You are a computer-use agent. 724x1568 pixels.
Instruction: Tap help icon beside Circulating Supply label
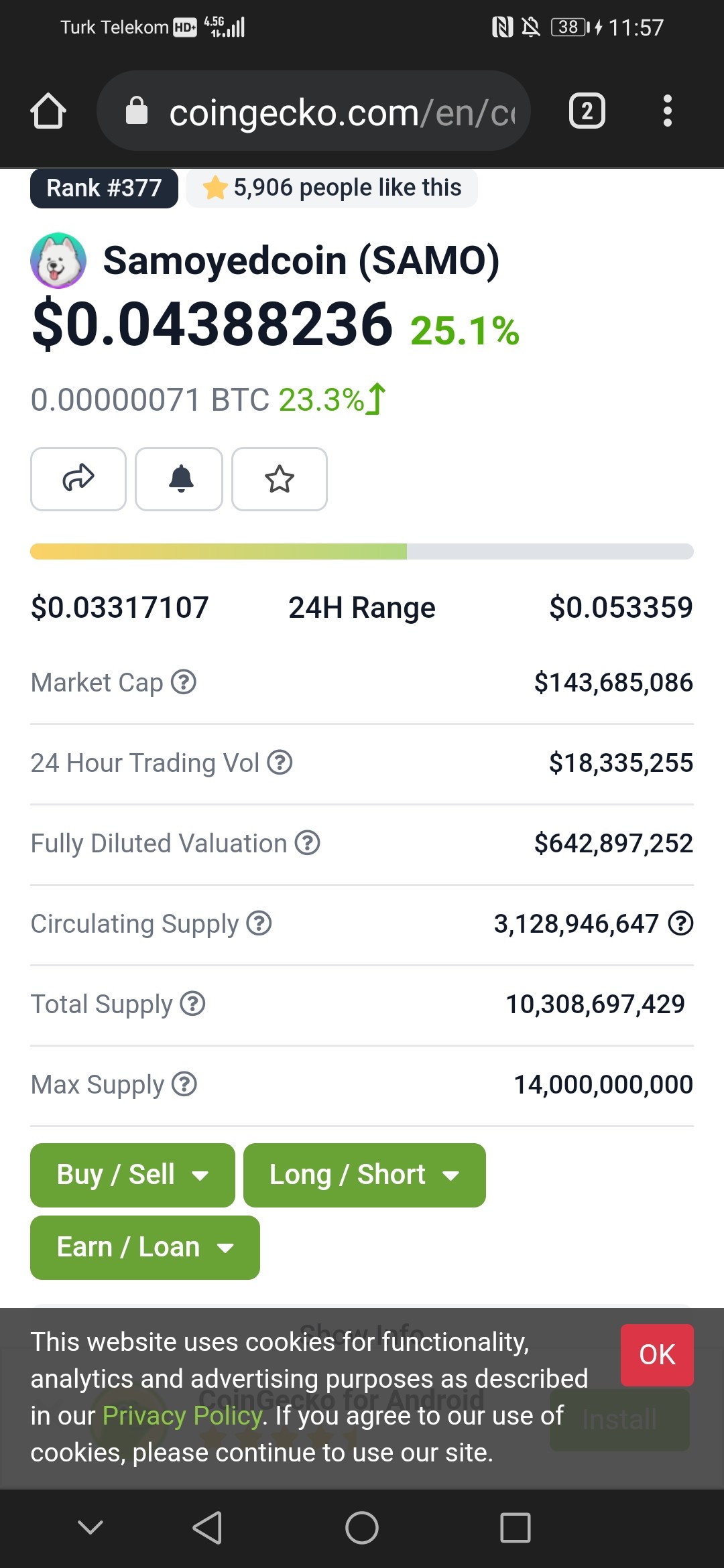pyautogui.click(x=259, y=923)
